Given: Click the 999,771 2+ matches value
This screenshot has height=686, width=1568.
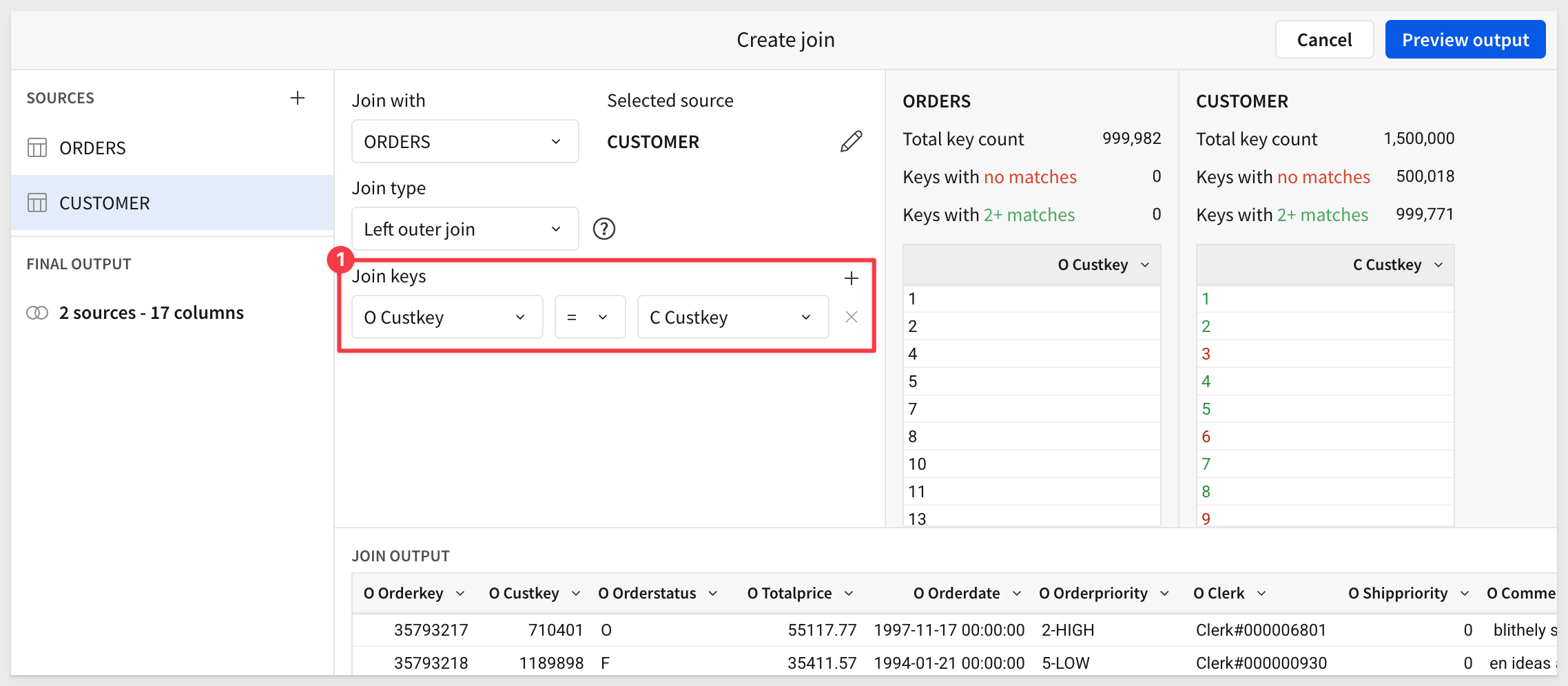Looking at the screenshot, I should click(1425, 214).
